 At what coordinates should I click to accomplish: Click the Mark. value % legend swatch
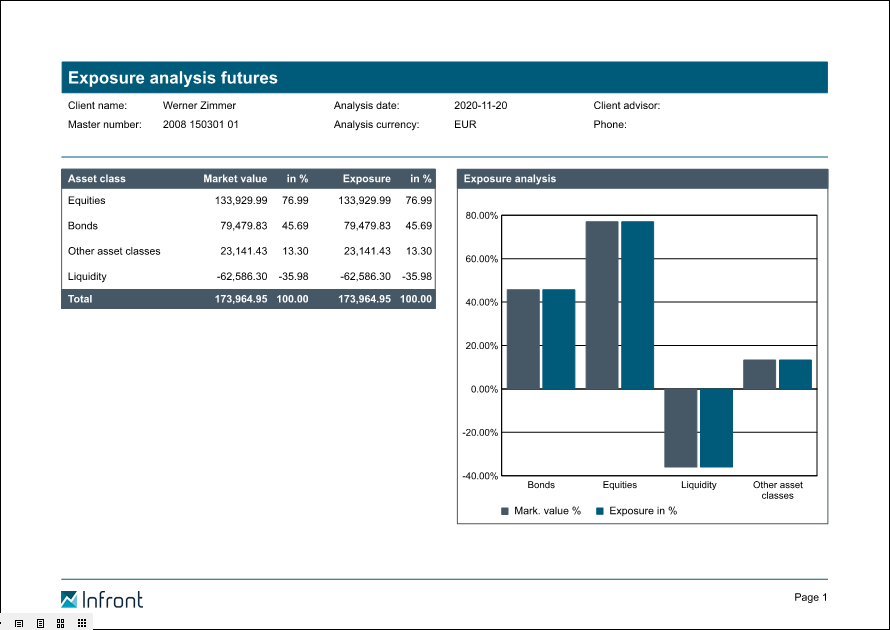point(505,511)
